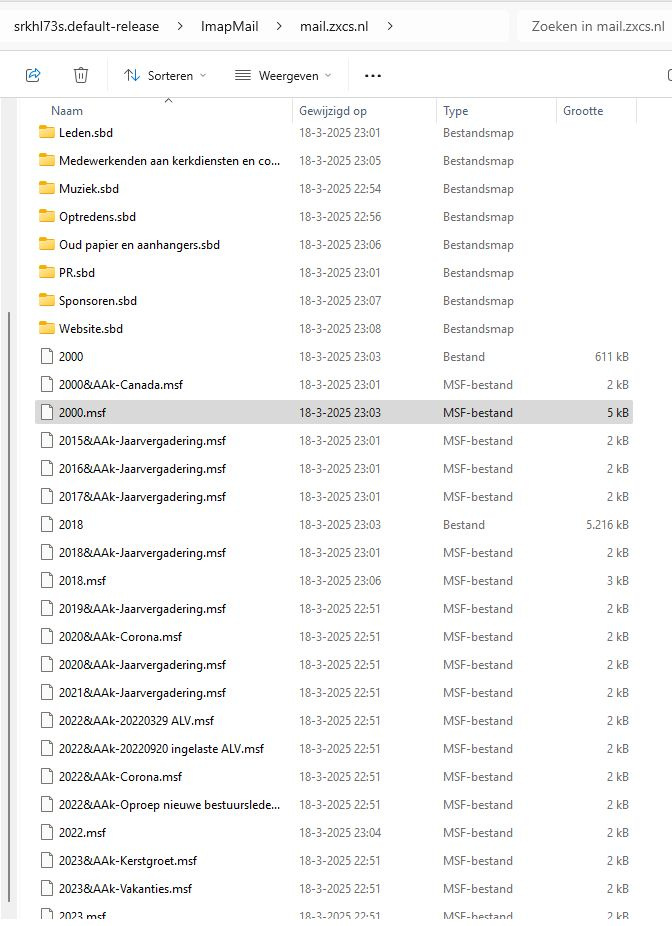The height and width of the screenshot is (926, 672).
Task: Click the 2015&AAk-Jaarvergadering.msf file icon
Action: [x=47, y=441]
